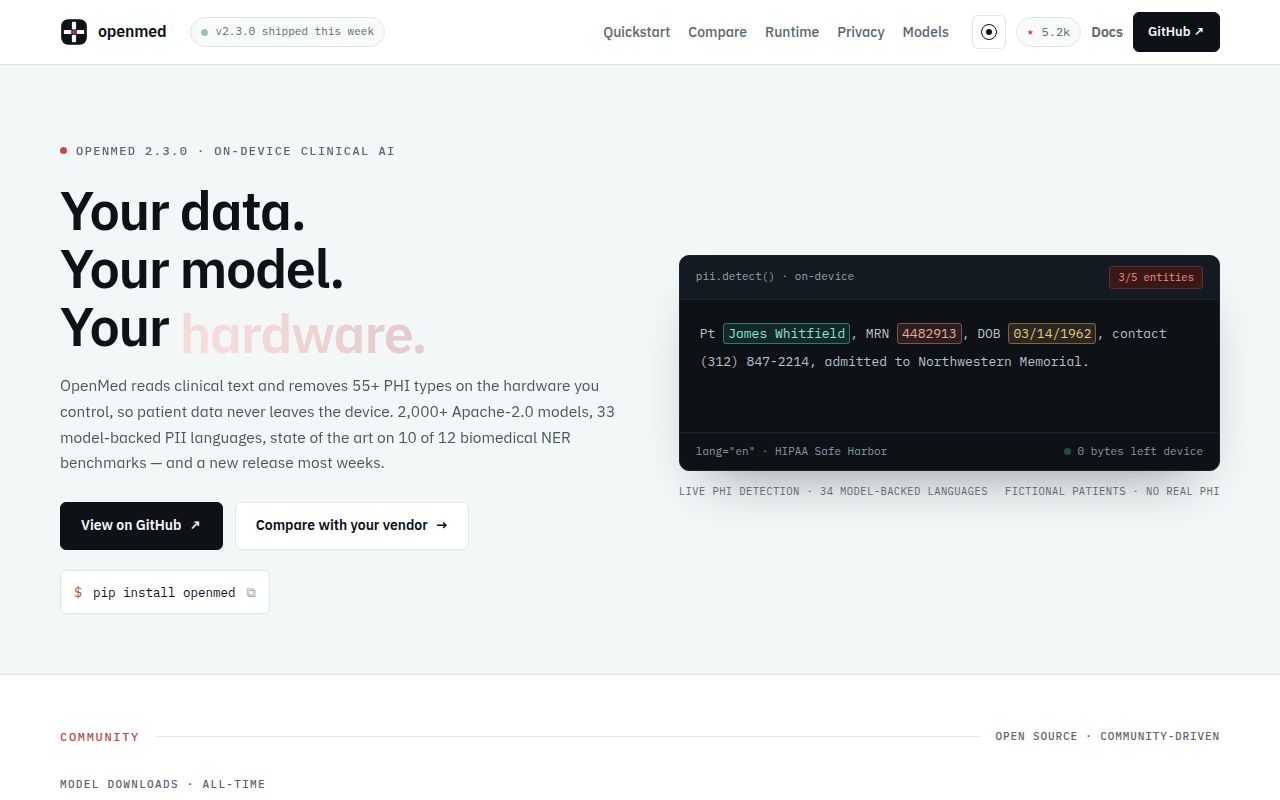The image size is (1280, 800).
Task: Click the 03/14/1962 DOB highlighted entity
Action: 1052,333
